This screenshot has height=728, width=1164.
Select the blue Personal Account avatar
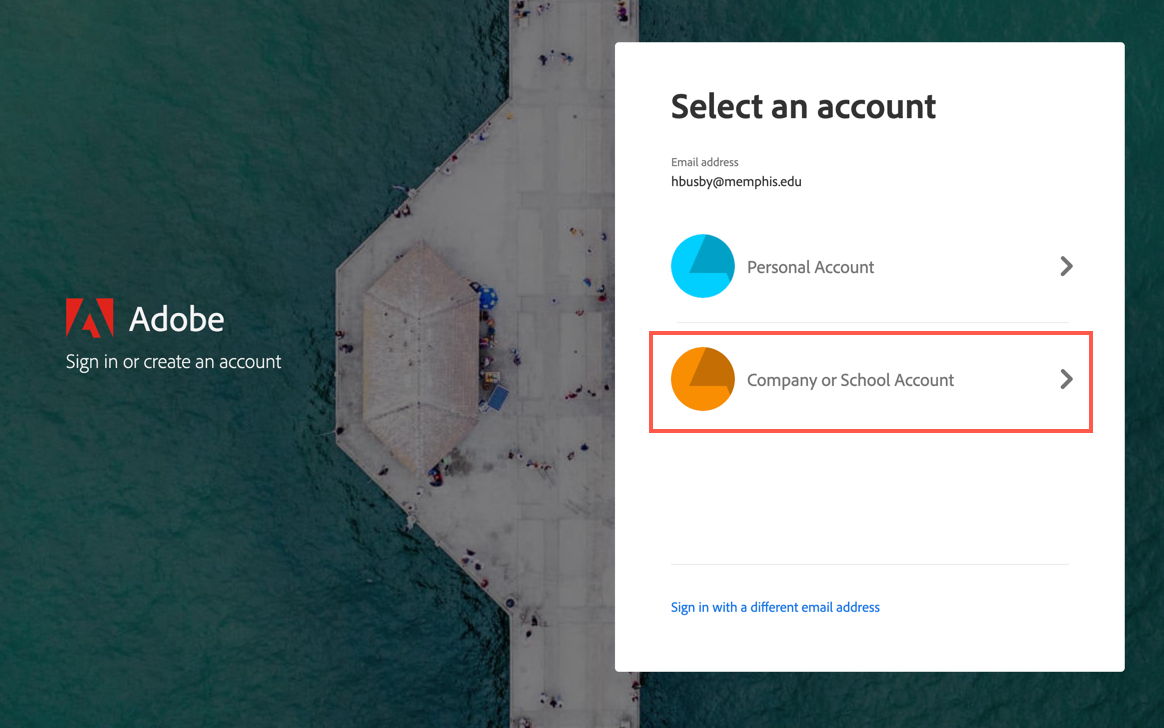coord(702,267)
